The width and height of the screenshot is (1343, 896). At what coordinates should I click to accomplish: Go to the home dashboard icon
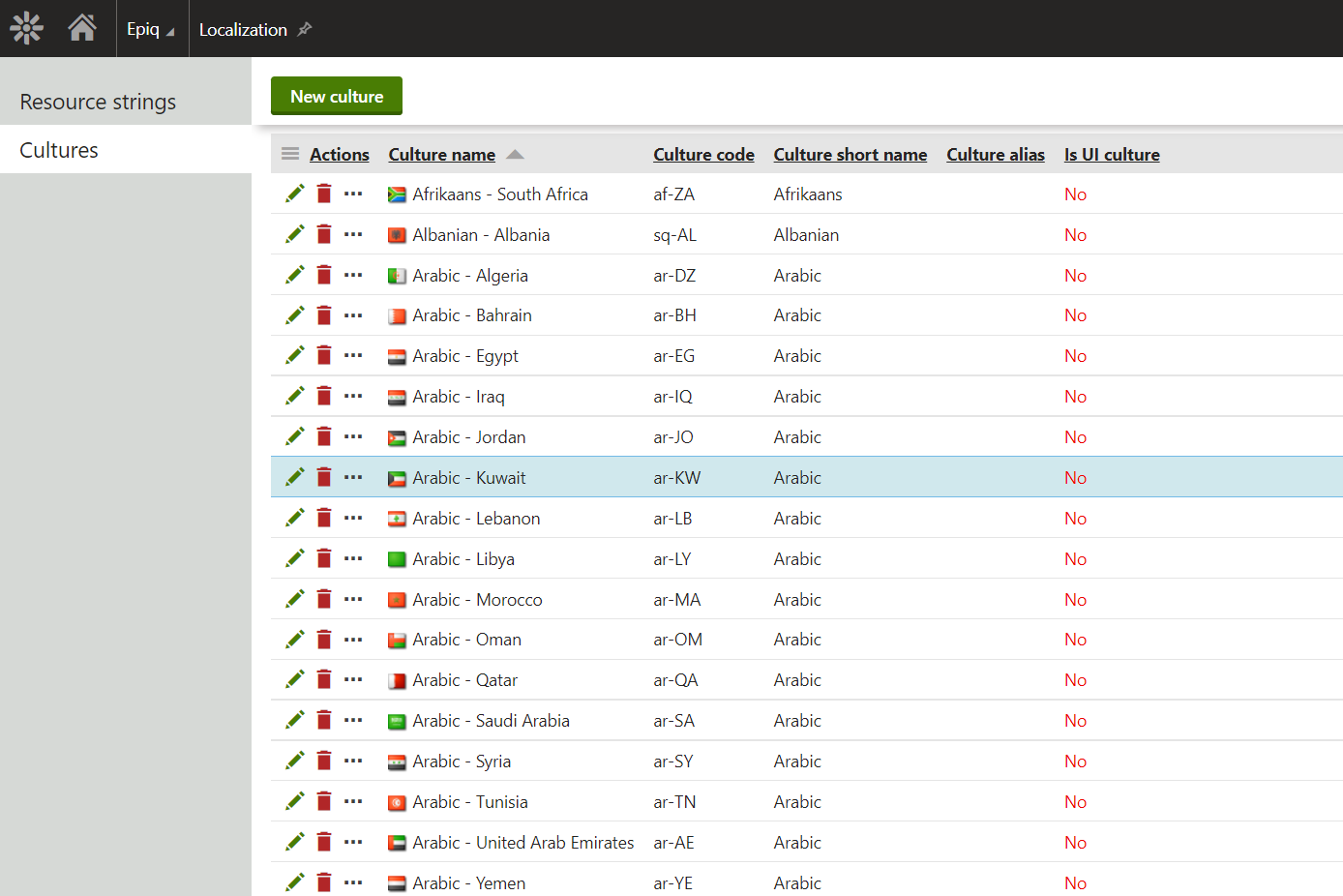82,28
